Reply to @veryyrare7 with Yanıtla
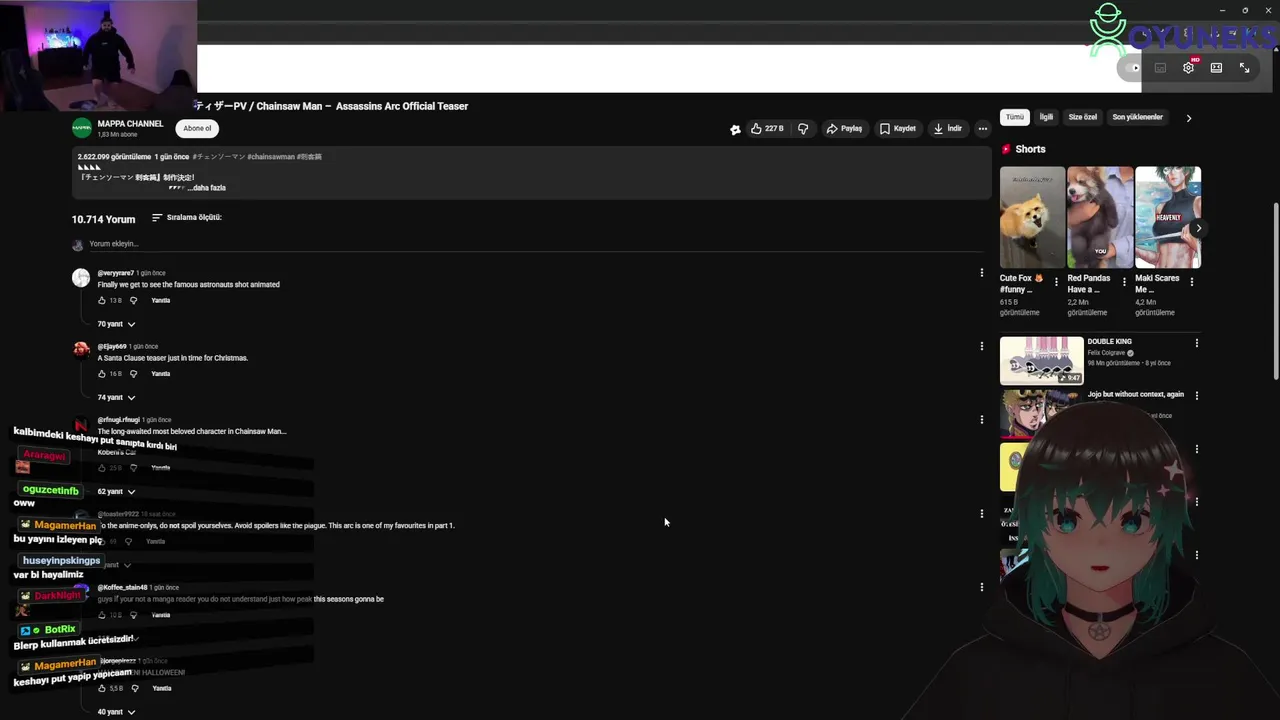The height and width of the screenshot is (720, 1280). point(160,300)
